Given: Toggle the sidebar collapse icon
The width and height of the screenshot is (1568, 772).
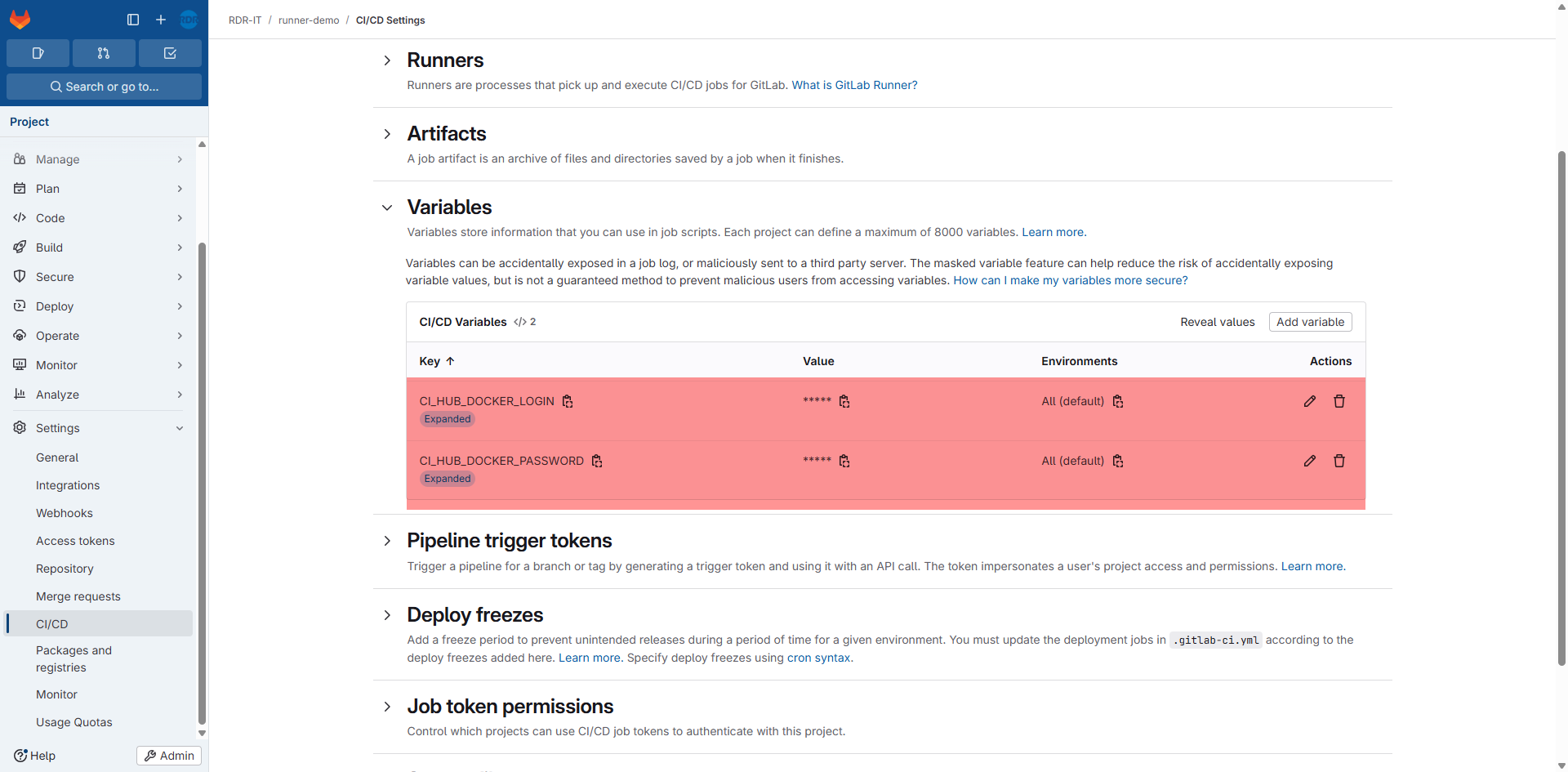Looking at the screenshot, I should 133,20.
